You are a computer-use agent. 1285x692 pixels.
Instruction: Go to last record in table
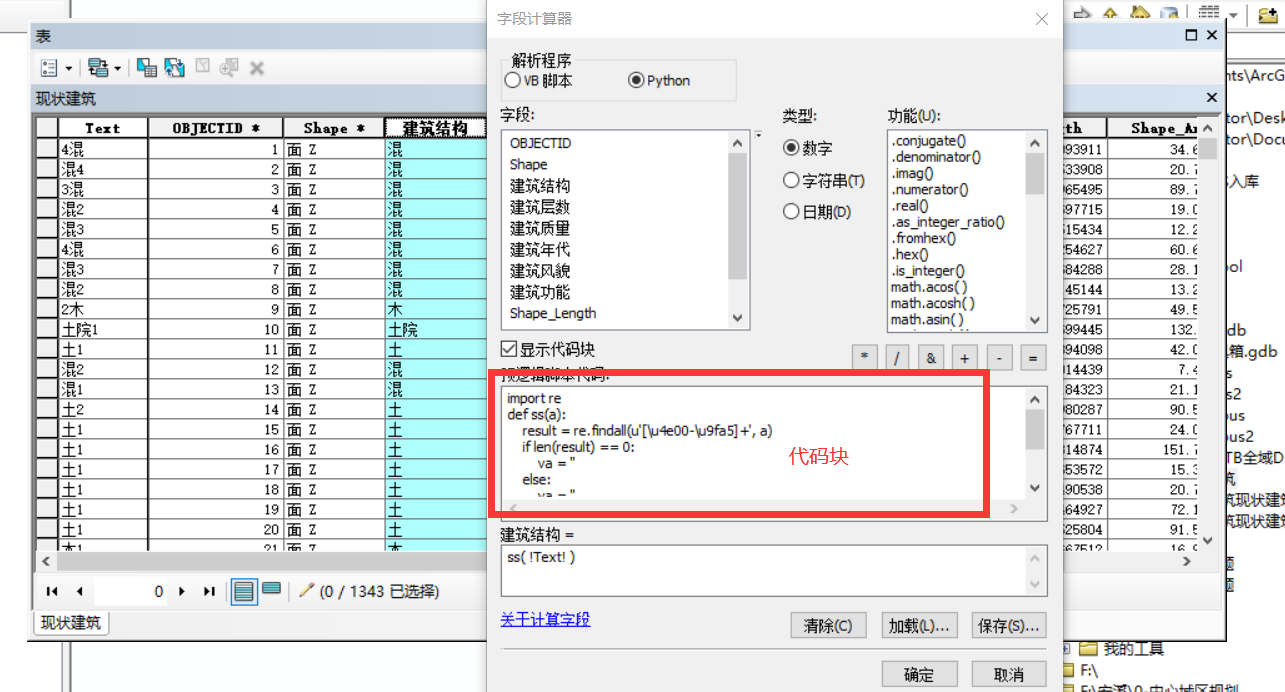[x=209, y=592]
